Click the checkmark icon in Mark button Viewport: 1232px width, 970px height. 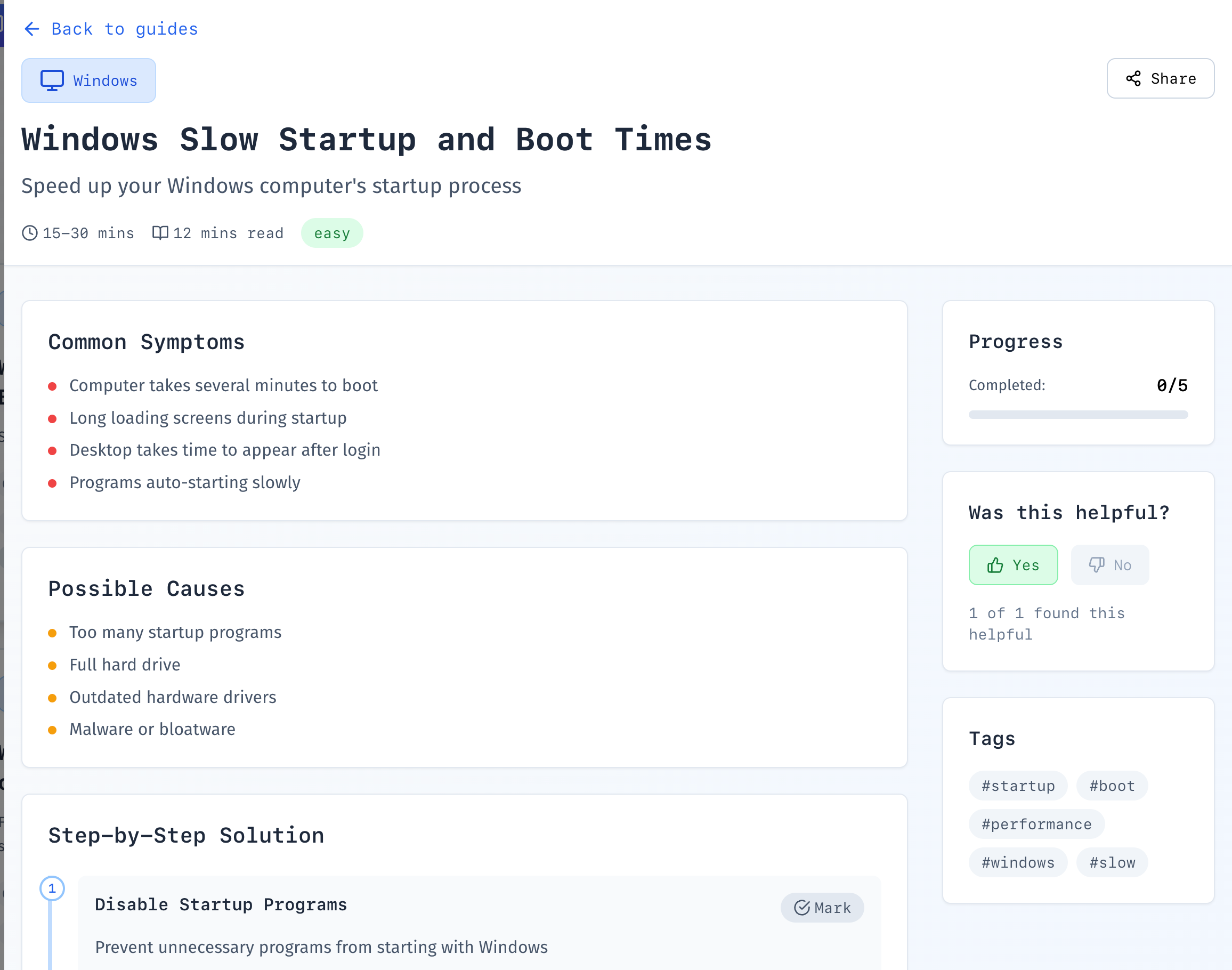(x=801, y=908)
